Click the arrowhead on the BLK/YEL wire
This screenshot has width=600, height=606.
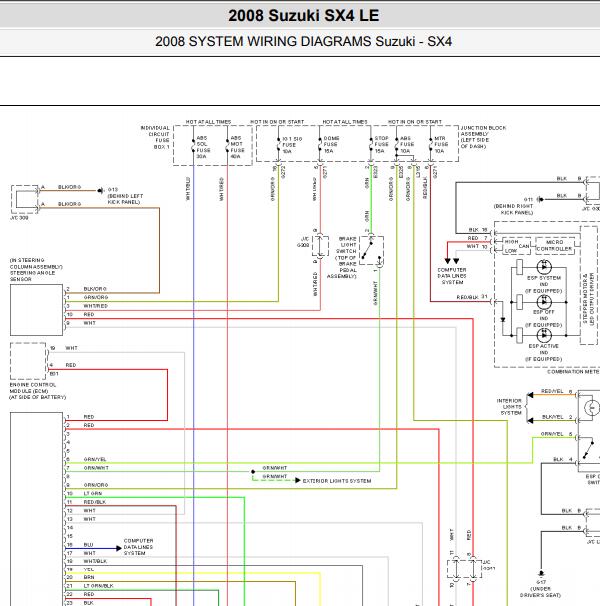coord(530,420)
